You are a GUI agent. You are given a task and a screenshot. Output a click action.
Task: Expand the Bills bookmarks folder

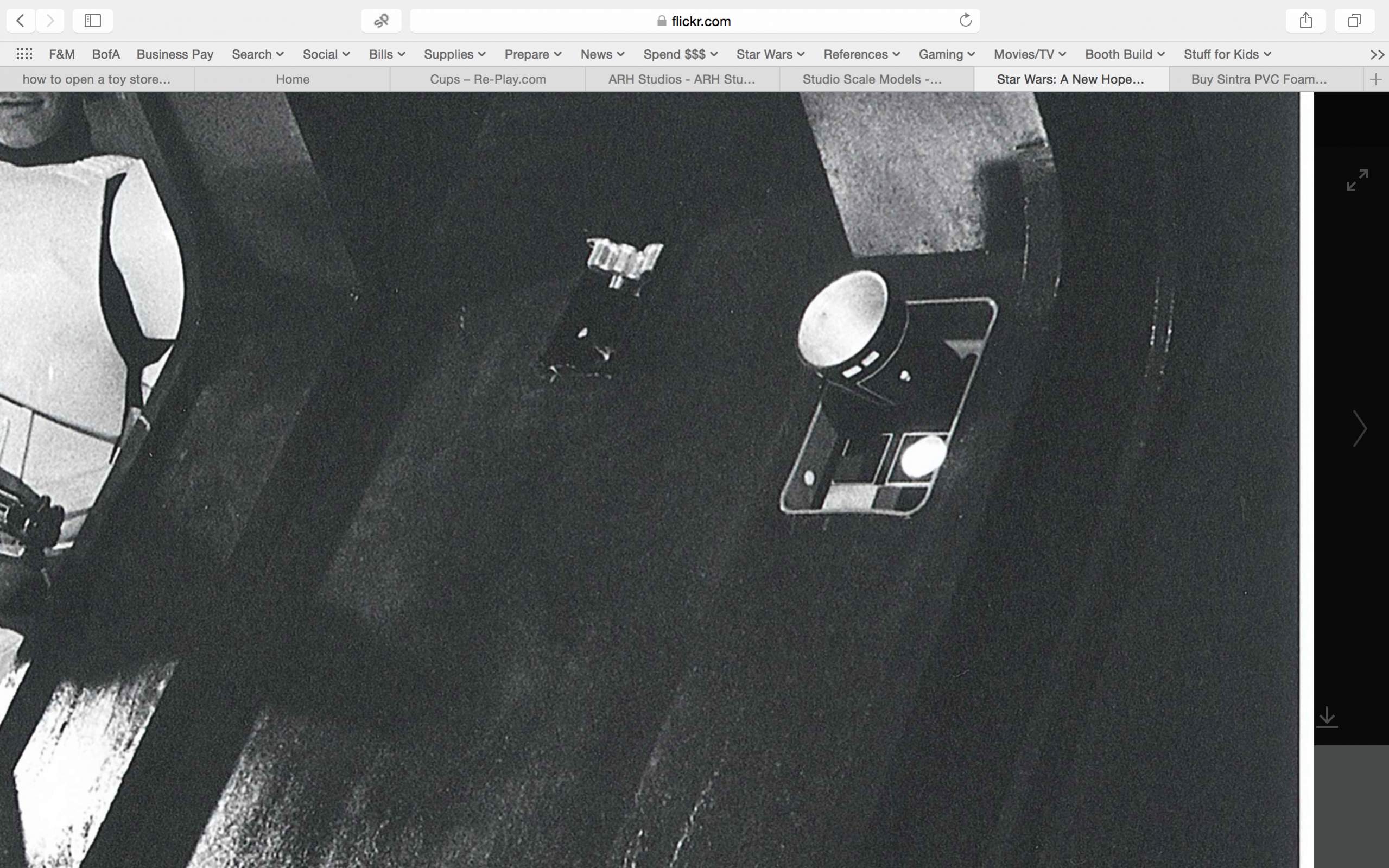point(387,54)
